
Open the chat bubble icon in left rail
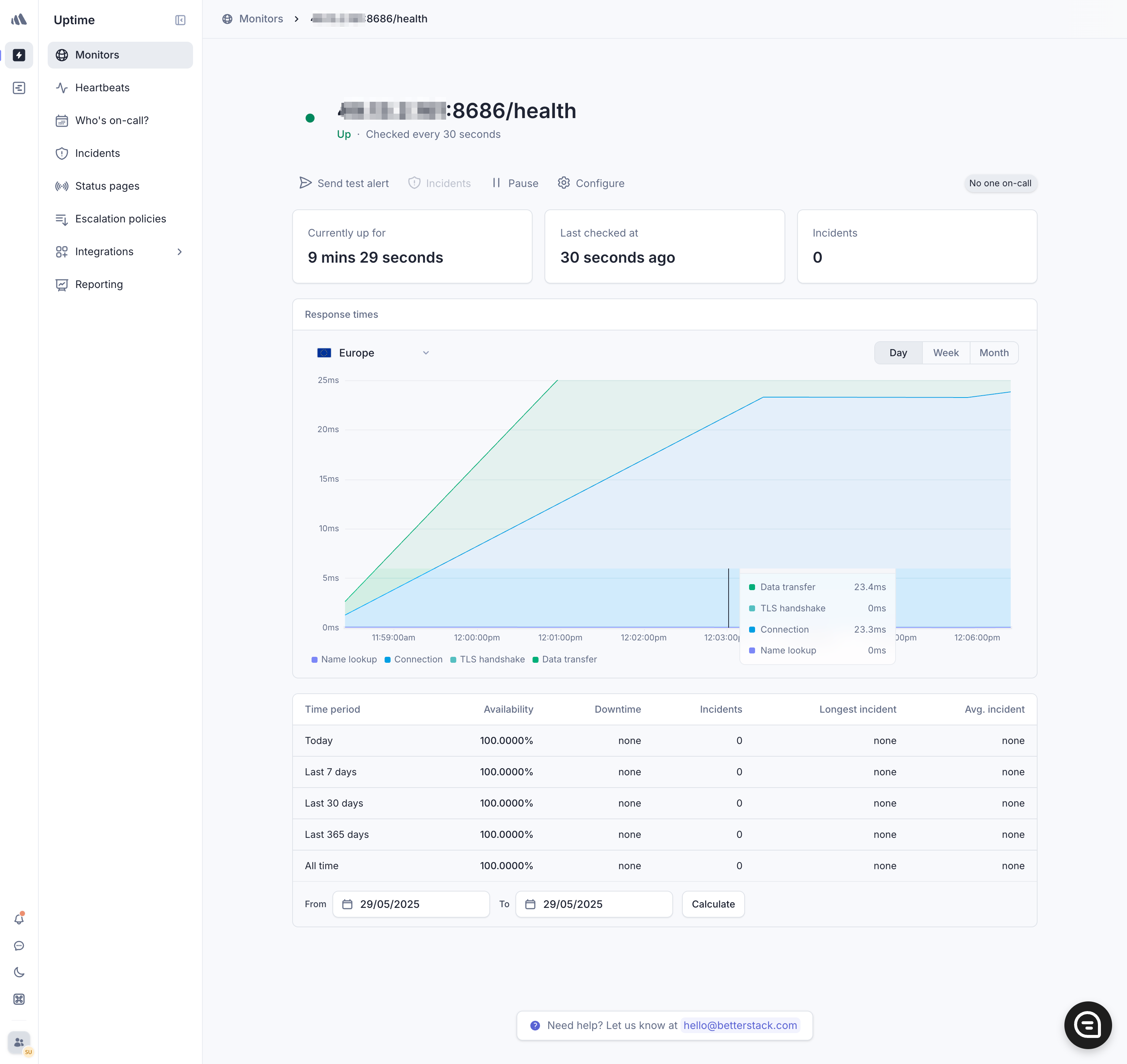pos(19,946)
